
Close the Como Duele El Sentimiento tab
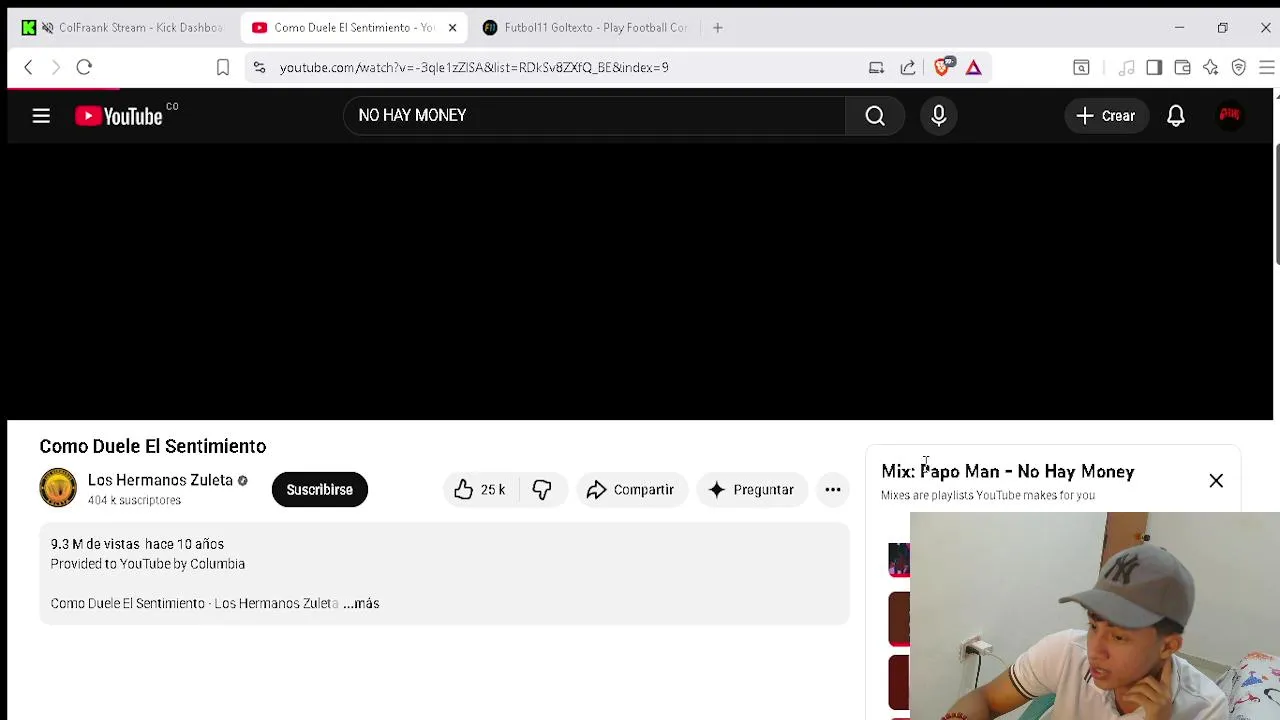tap(452, 28)
